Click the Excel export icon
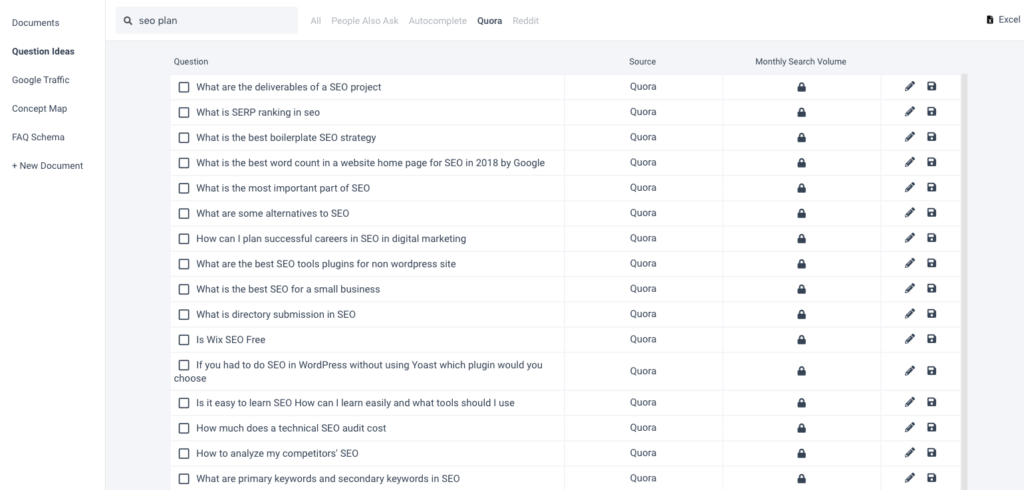 pyautogui.click(x=990, y=20)
